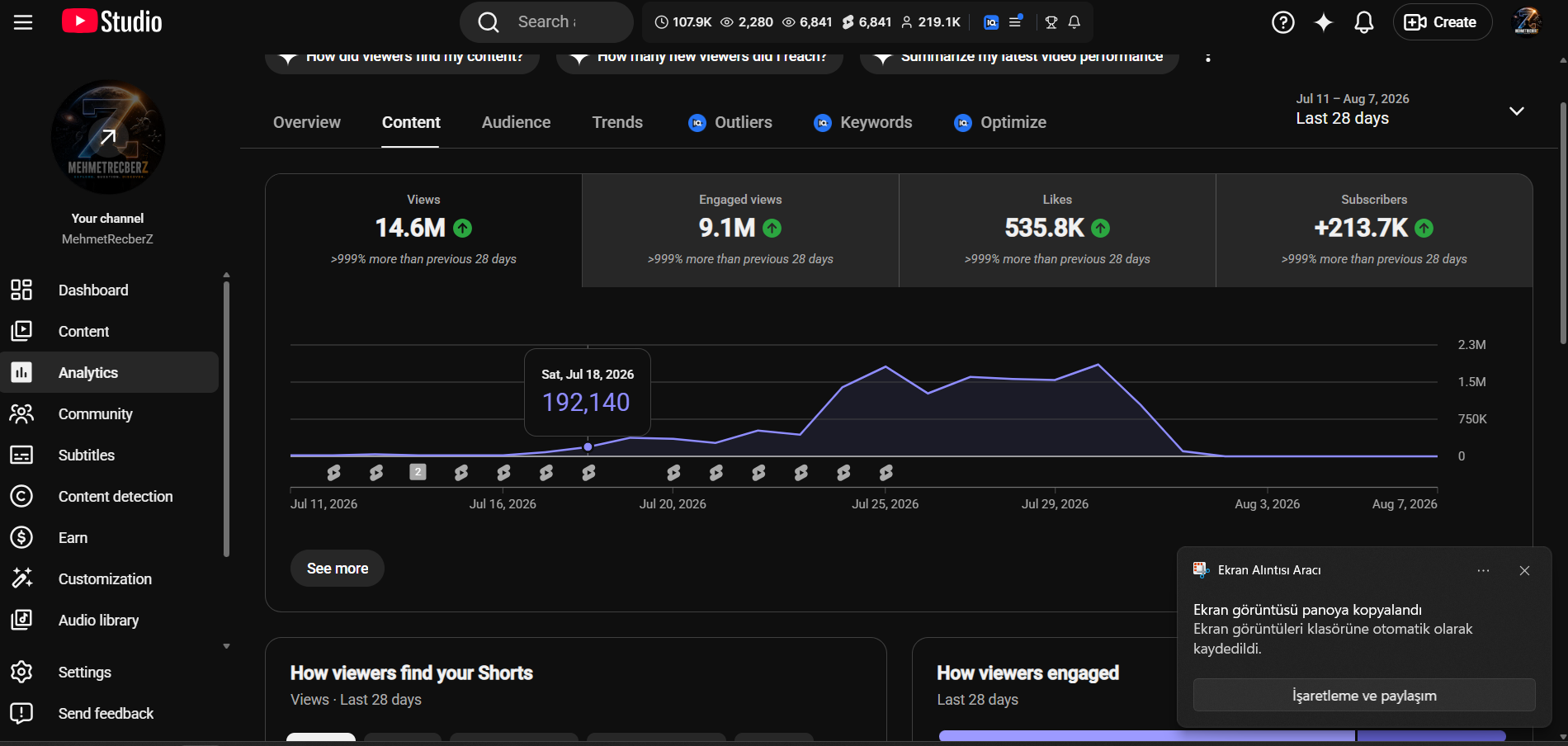This screenshot has width=1568, height=746.
Task: Switch to the Audience tab
Action: click(516, 122)
